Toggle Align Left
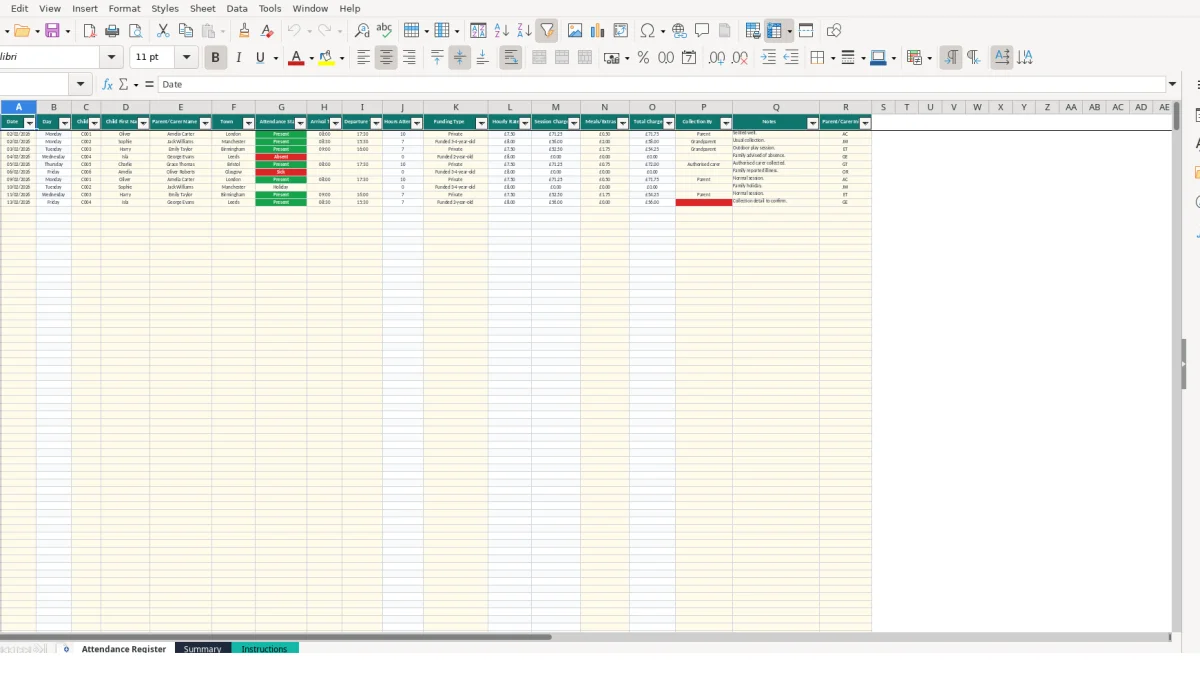This screenshot has height=675, width=1200. point(364,58)
